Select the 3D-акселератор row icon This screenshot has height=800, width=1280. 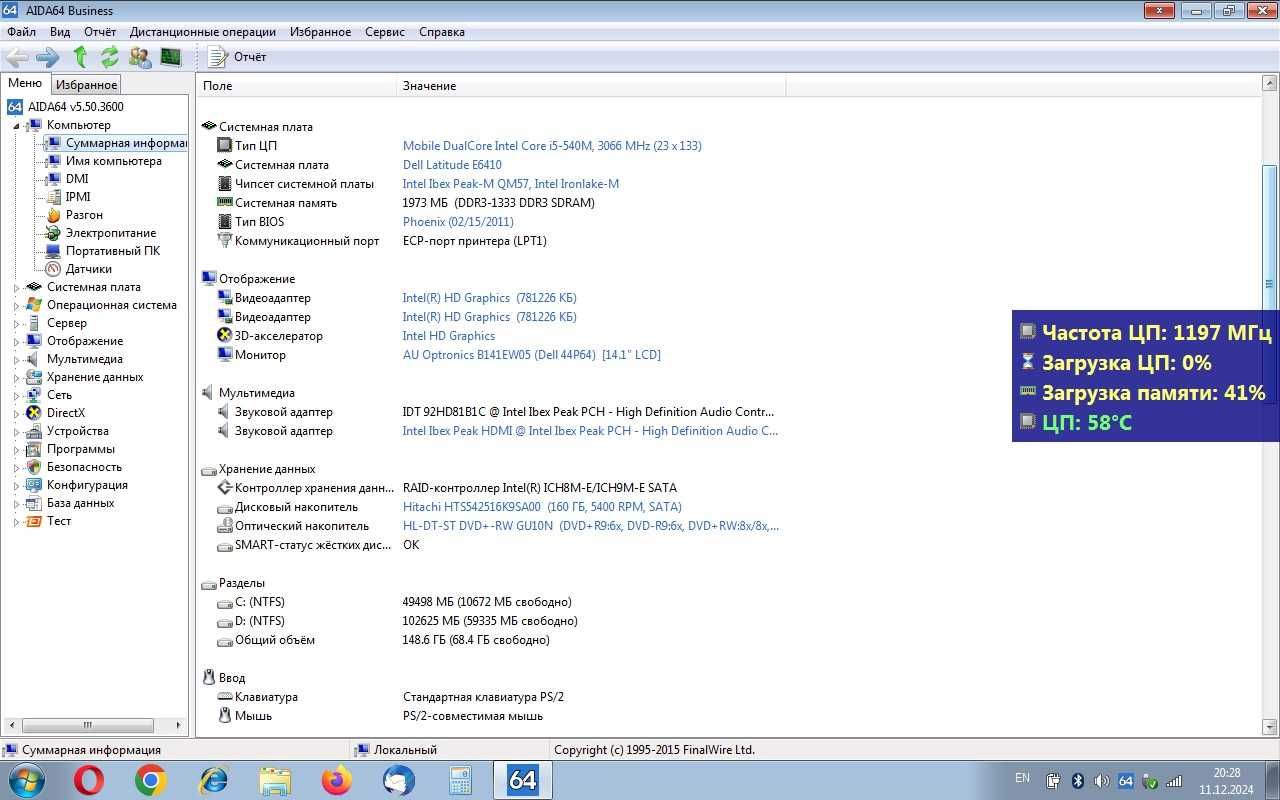tap(224, 336)
